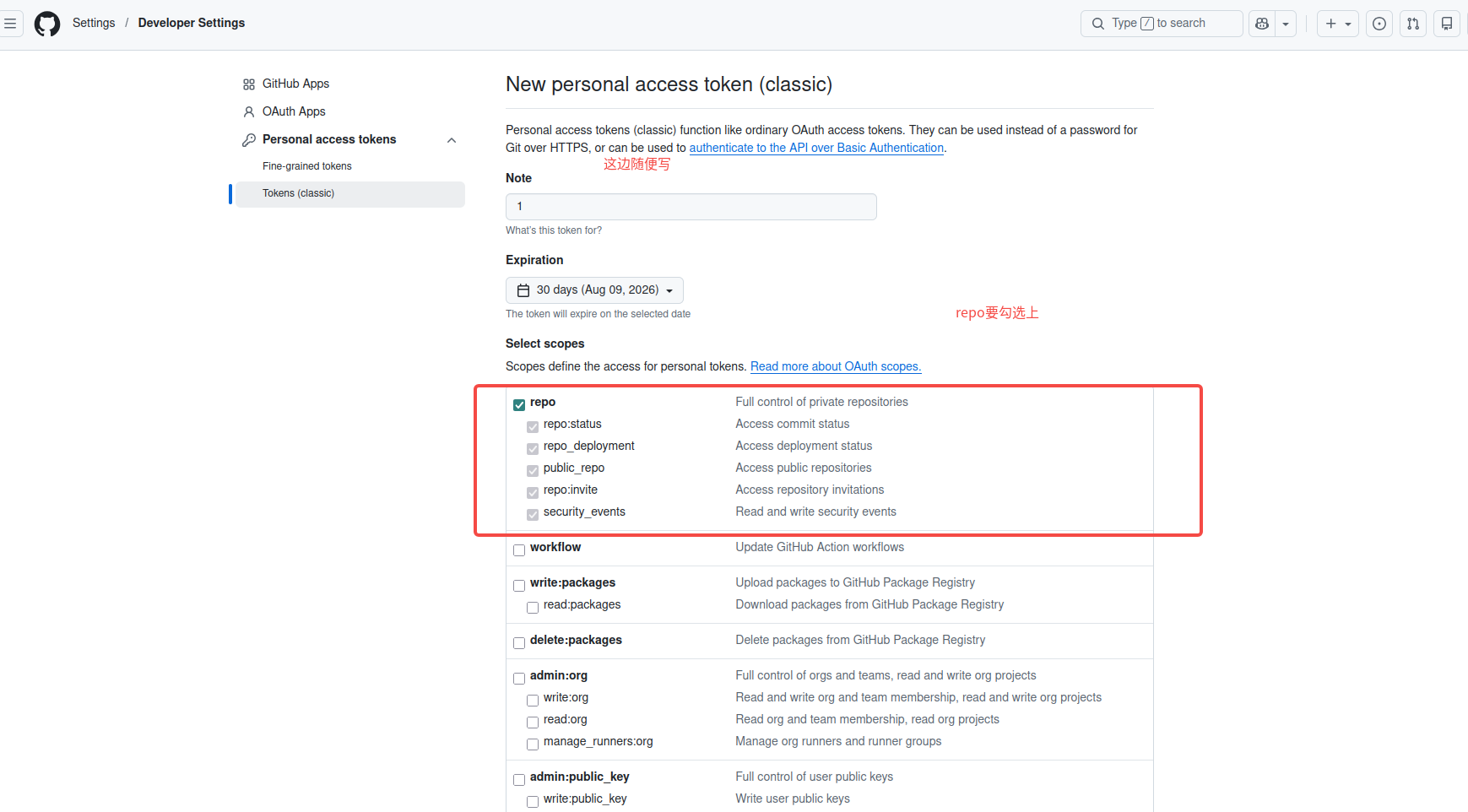Check the admin:public_key scope
Viewport: 1468px width, 812px height.
coord(519,780)
